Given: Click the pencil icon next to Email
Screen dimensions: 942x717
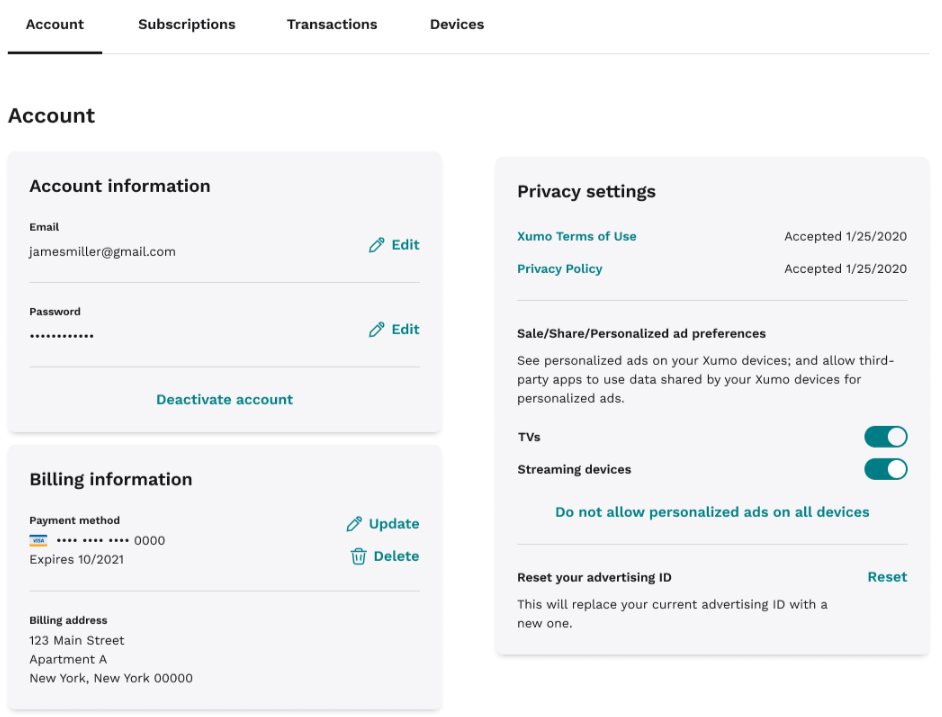Looking at the screenshot, I should pyautogui.click(x=377, y=245).
